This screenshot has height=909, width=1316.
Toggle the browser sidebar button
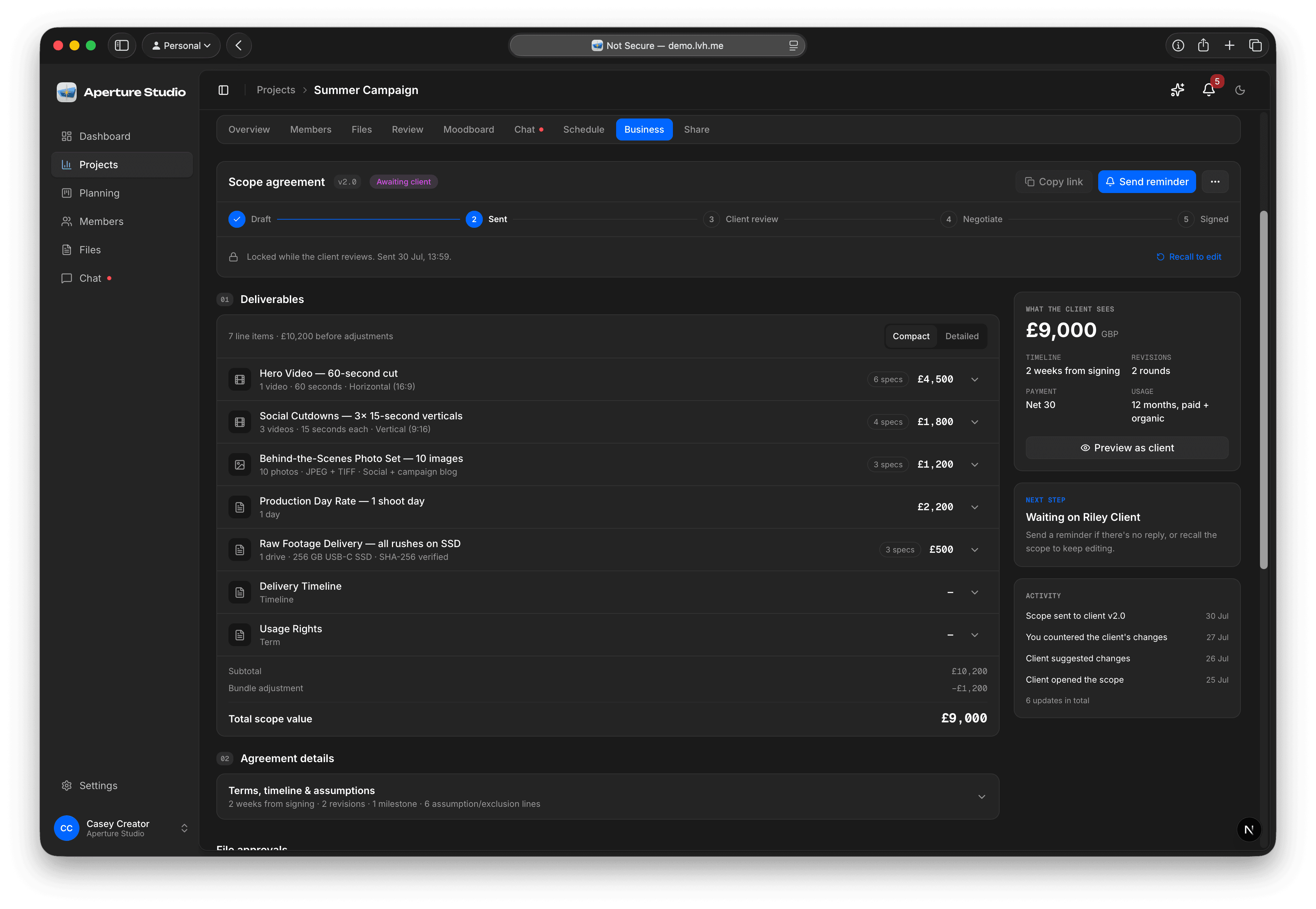pos(122,45)
